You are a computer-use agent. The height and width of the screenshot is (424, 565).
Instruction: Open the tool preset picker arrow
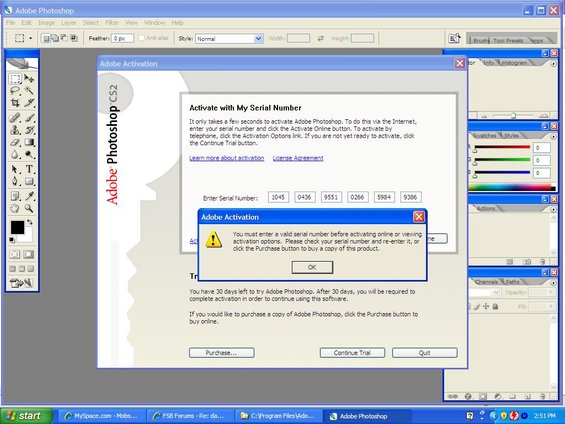pos(31,38)
